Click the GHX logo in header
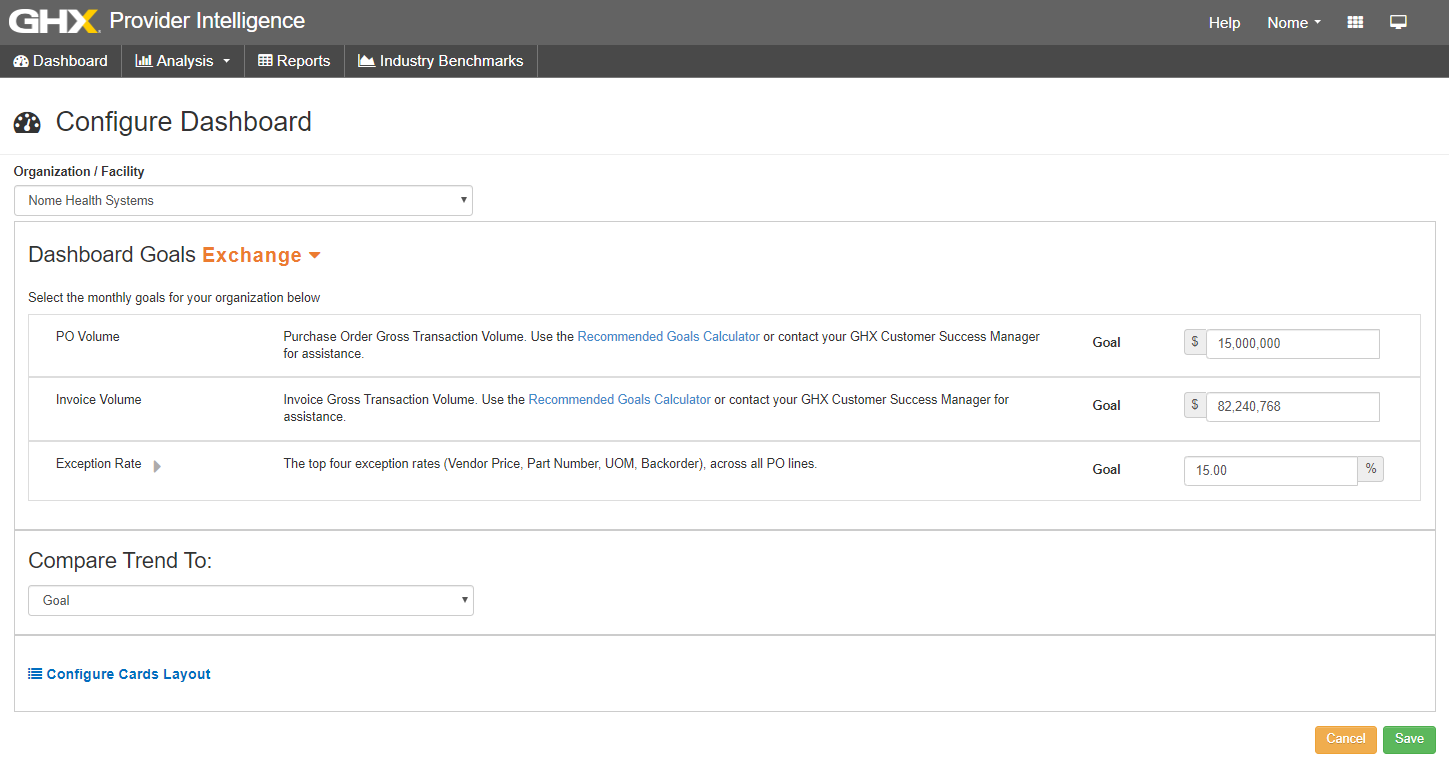The height and width of the screenshot is (770, 1449). (x=54, y=21)
